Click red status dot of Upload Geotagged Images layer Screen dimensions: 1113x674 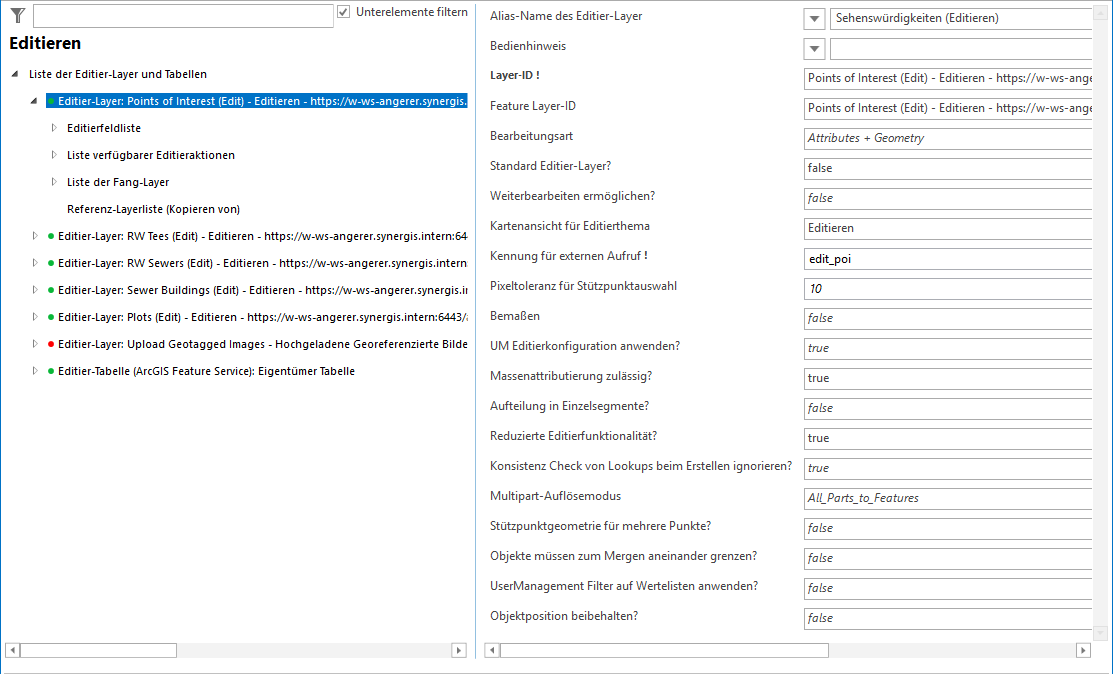coord(50,344)
